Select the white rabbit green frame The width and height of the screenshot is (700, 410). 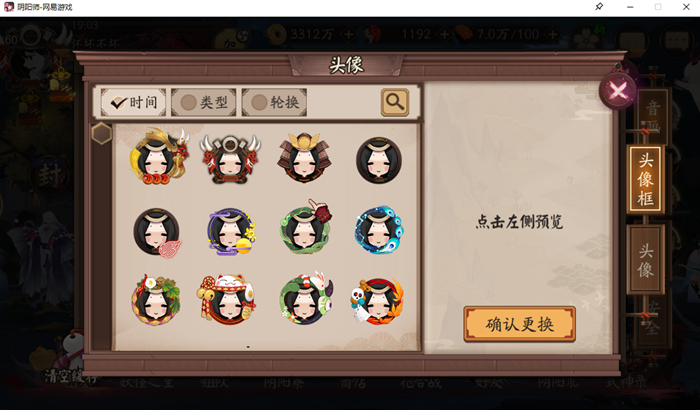point(306,297)
